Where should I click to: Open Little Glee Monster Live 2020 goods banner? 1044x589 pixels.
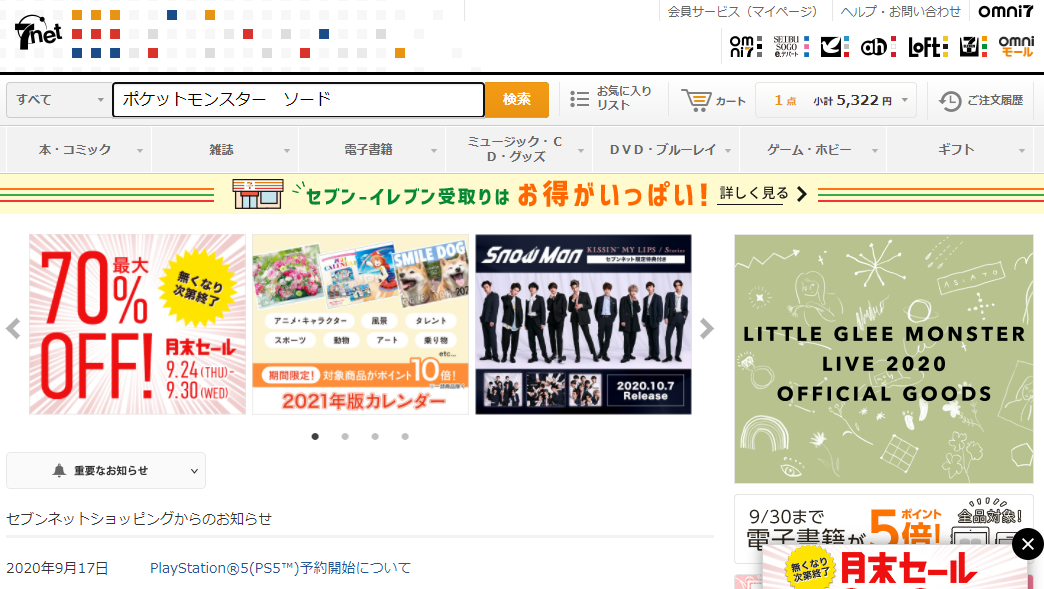pos(884,359)
